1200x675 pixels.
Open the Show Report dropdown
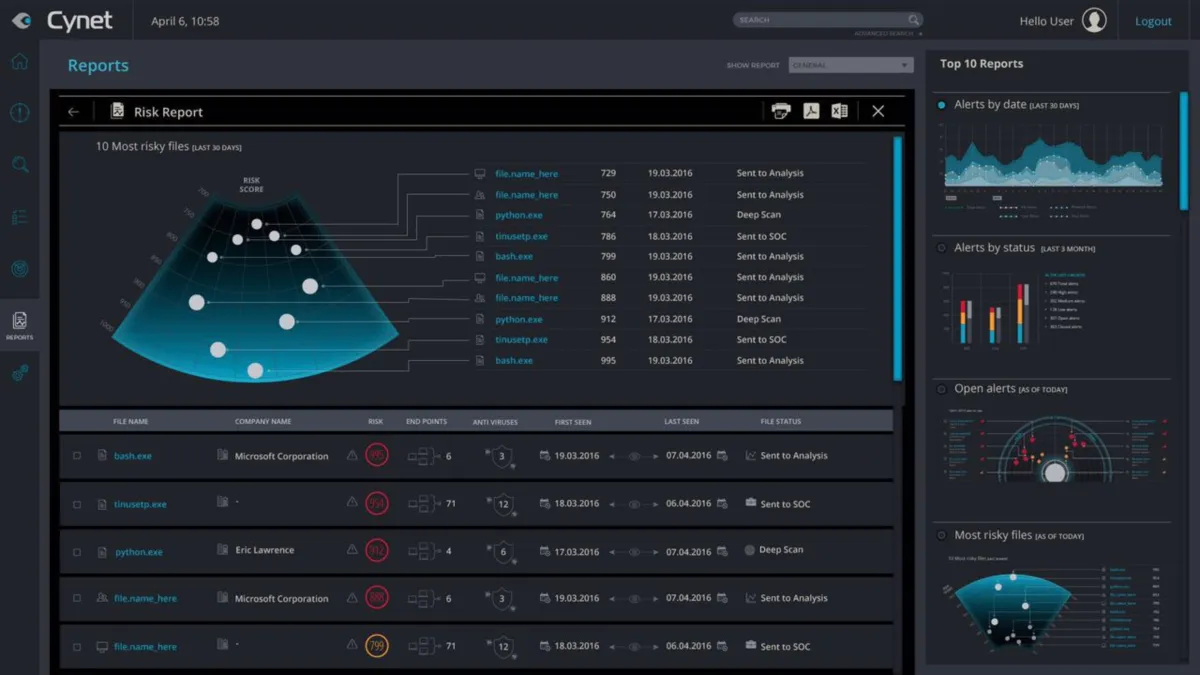(x=851, y=65)
